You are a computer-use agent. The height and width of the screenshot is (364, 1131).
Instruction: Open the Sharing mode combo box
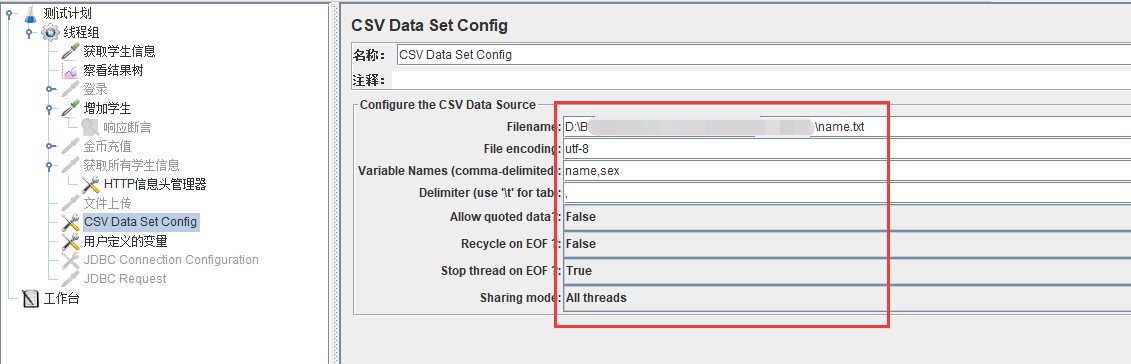coord(846,298)
